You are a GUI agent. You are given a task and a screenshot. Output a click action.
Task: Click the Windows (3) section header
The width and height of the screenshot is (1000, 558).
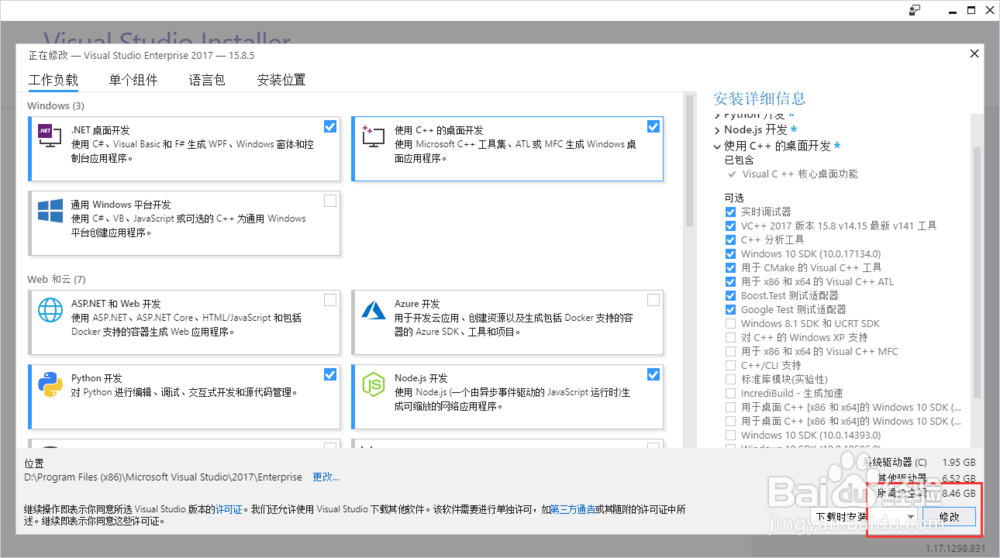55,106
